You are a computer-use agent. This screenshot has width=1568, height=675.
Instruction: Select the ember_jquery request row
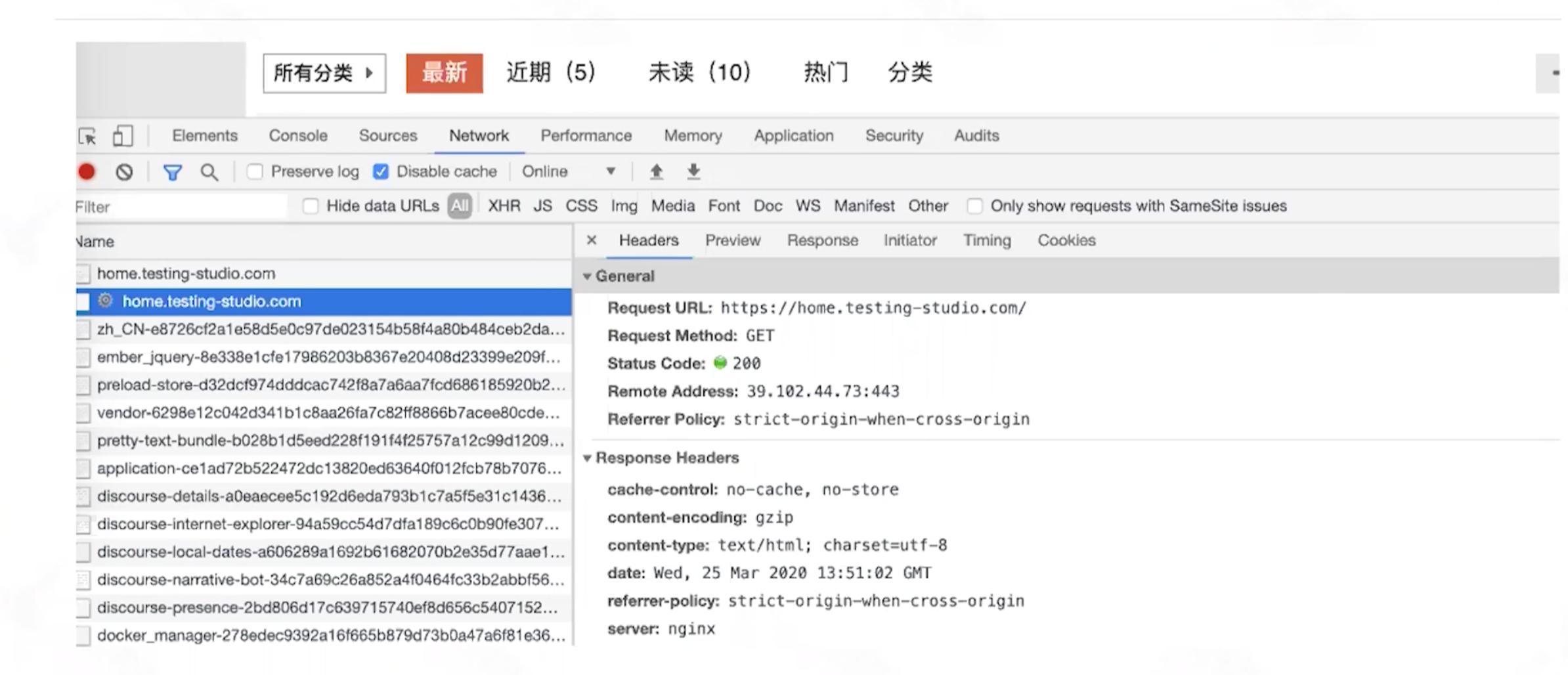tap(324, 357)
